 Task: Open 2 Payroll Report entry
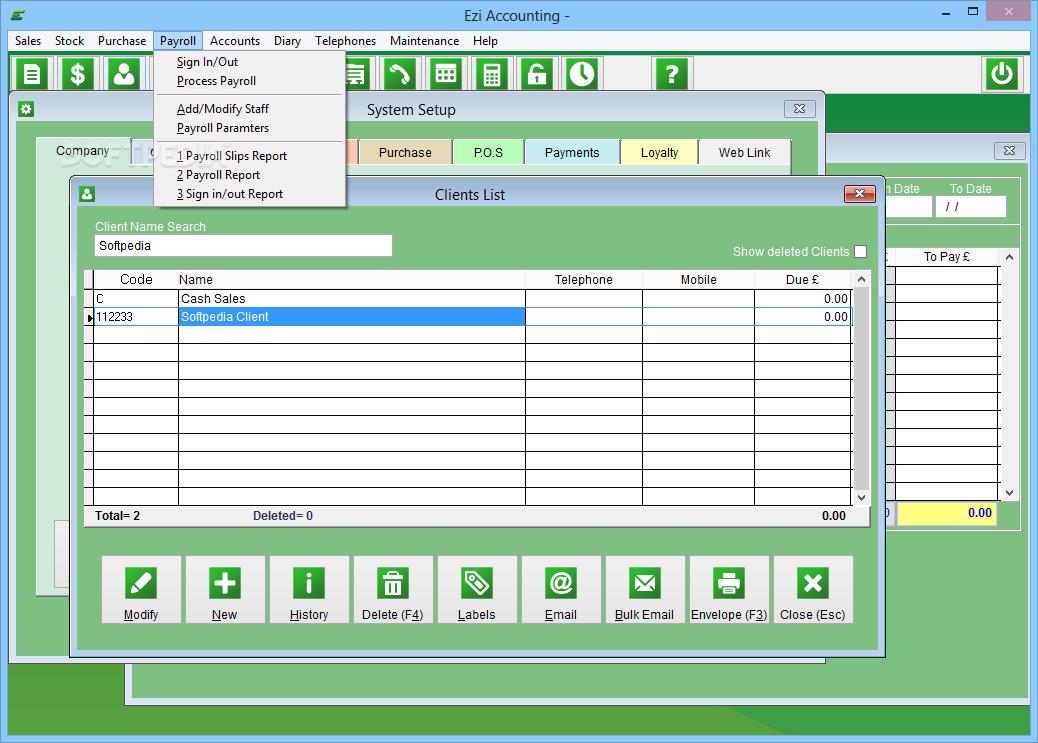tap(250, 175)
